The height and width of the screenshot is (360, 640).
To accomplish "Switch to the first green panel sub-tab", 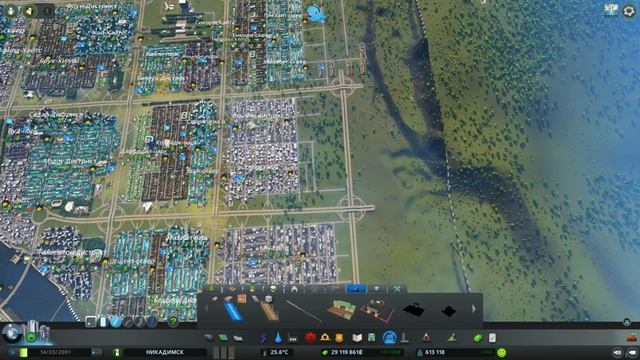I will pyautogui.click(x=211, y=288).
